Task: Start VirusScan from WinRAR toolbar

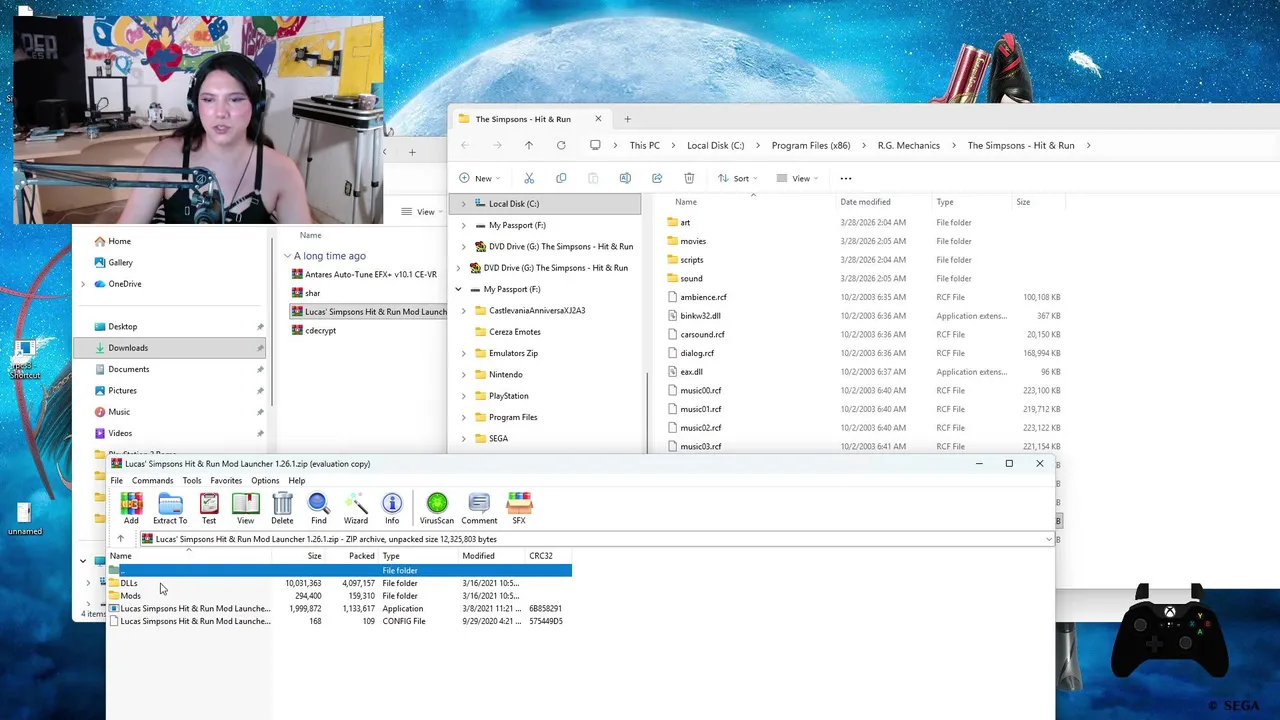Action: [437, 508]
